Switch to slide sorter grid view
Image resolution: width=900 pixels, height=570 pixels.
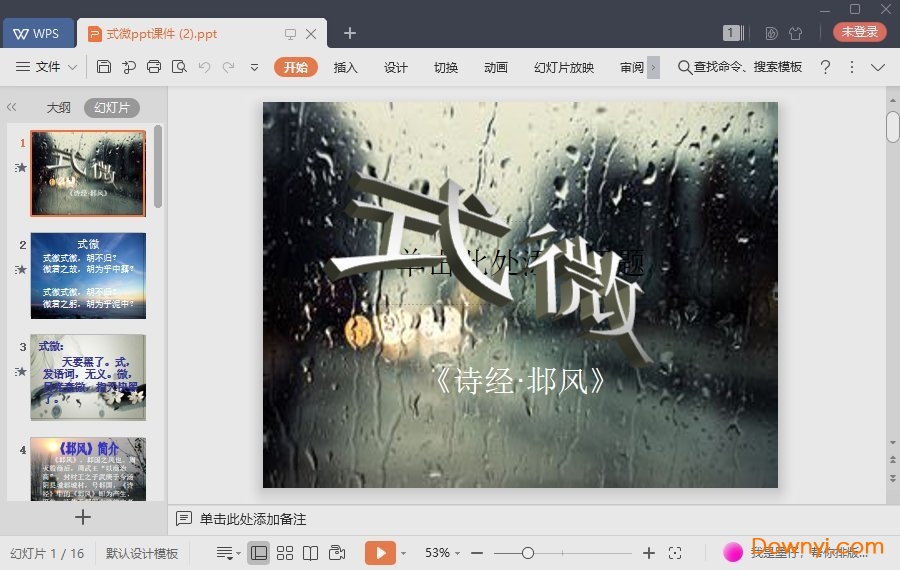(285, 553)
